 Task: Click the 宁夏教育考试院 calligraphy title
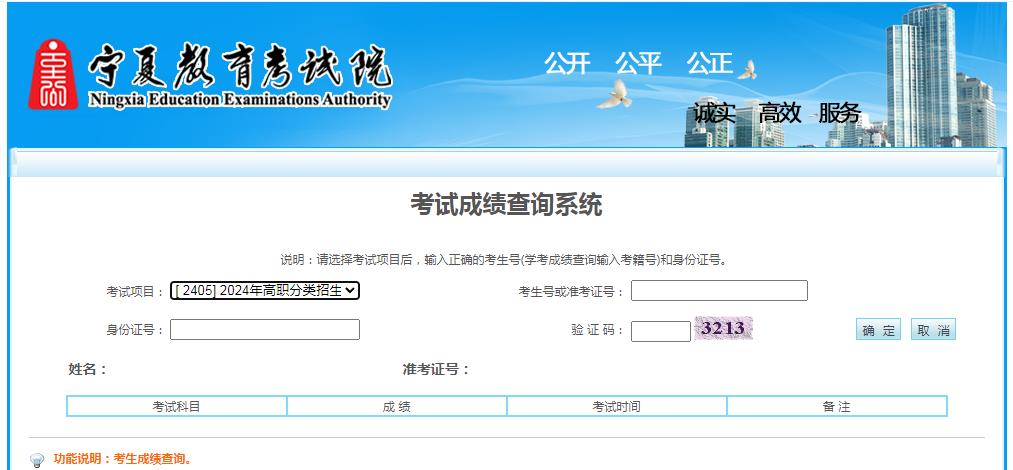(240, 68)
